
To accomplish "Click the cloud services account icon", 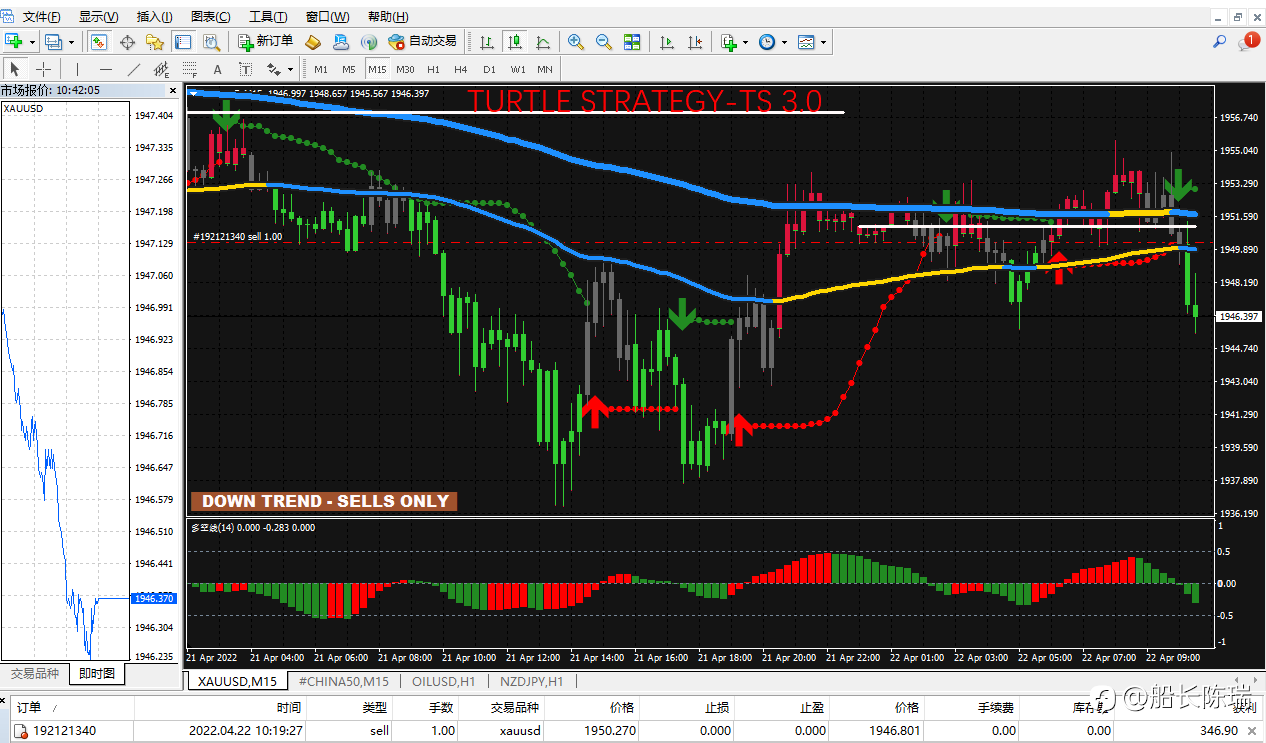I will coord(341,41).
